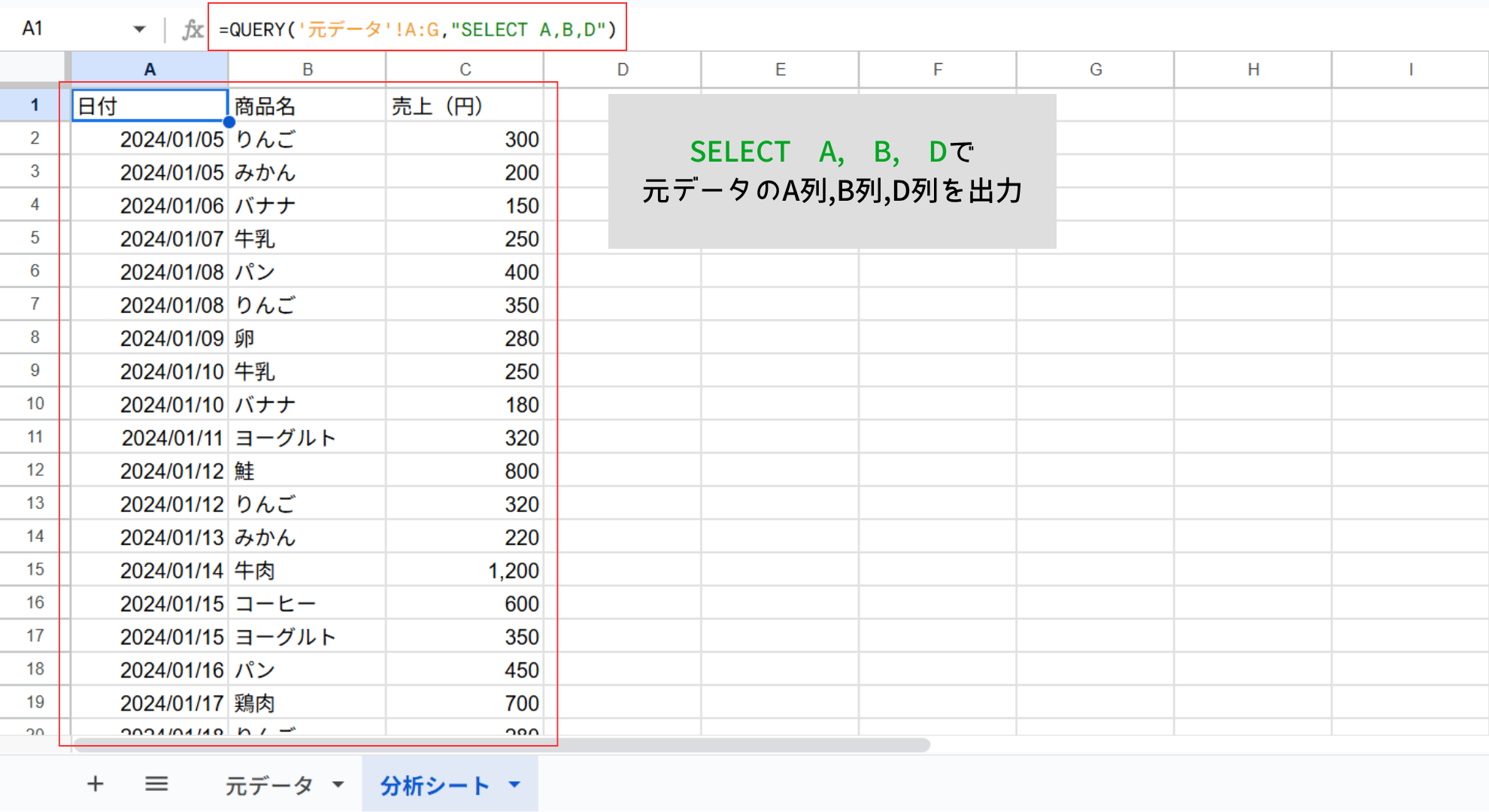Open the all sheets list icon
The height and width of the screenshot is (812, 1489).
pos(156,784)
